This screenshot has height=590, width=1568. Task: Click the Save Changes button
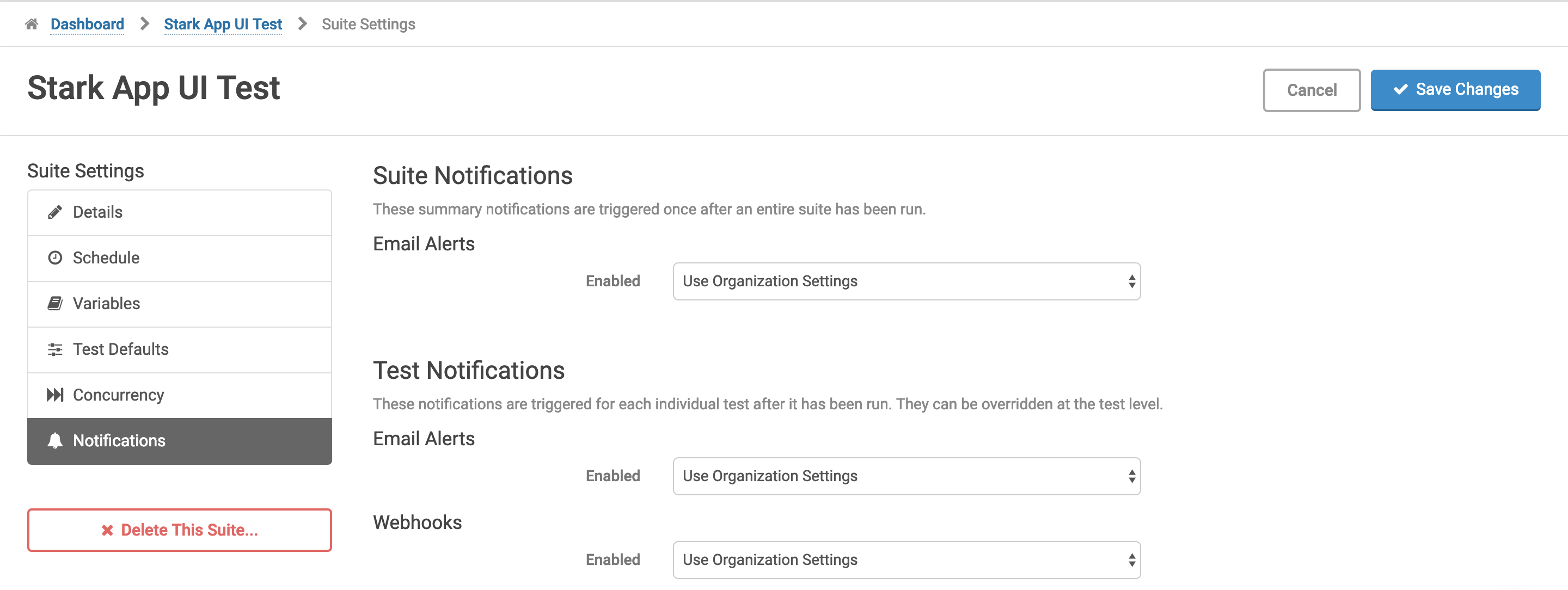pyautogui.click(x=1455, y=89)
